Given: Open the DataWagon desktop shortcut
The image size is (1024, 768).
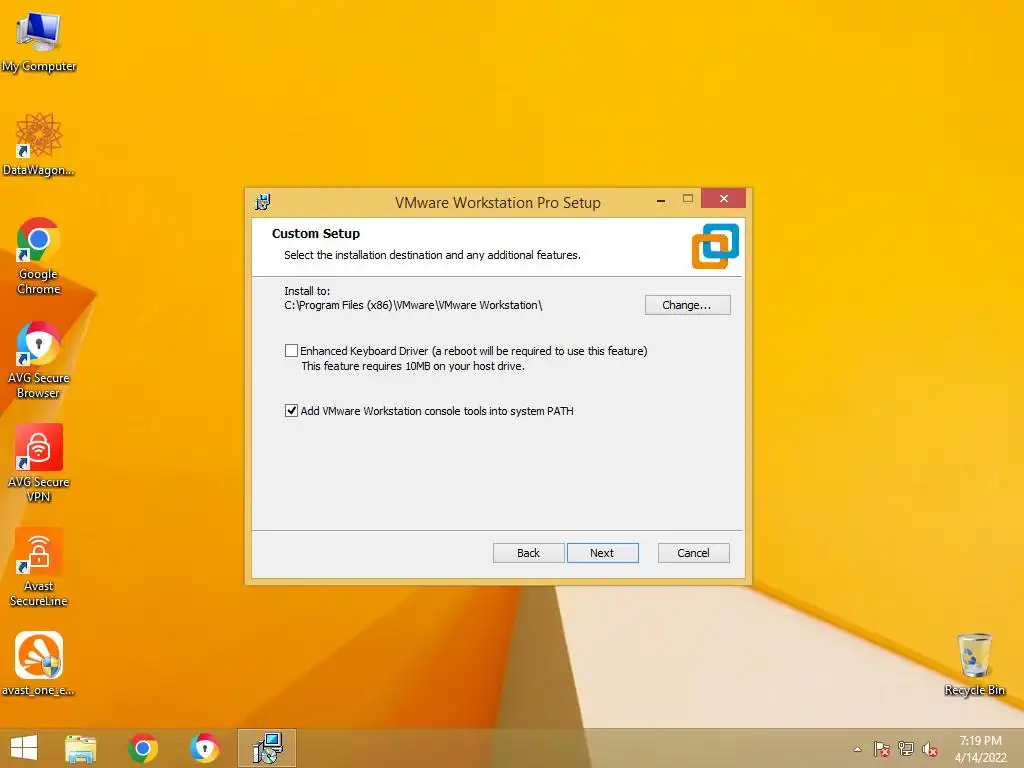Looking at the screenshot, I should pyautogui.click(x=39, y=144).
